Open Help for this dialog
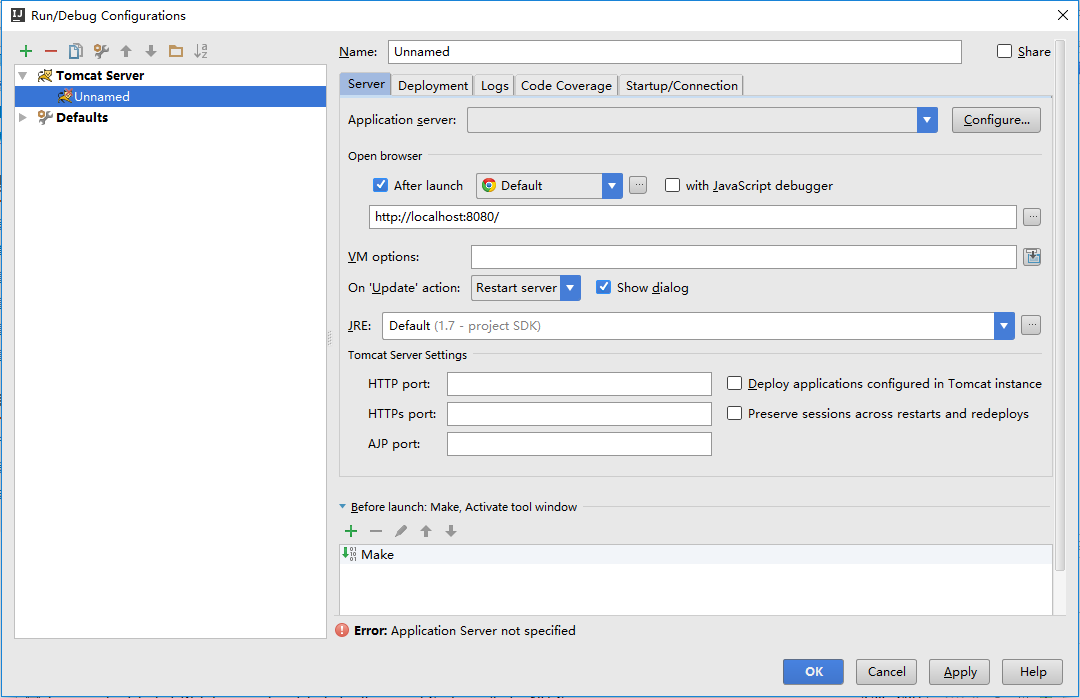Screen dimensions: 1080x698 click(1032, 672)
